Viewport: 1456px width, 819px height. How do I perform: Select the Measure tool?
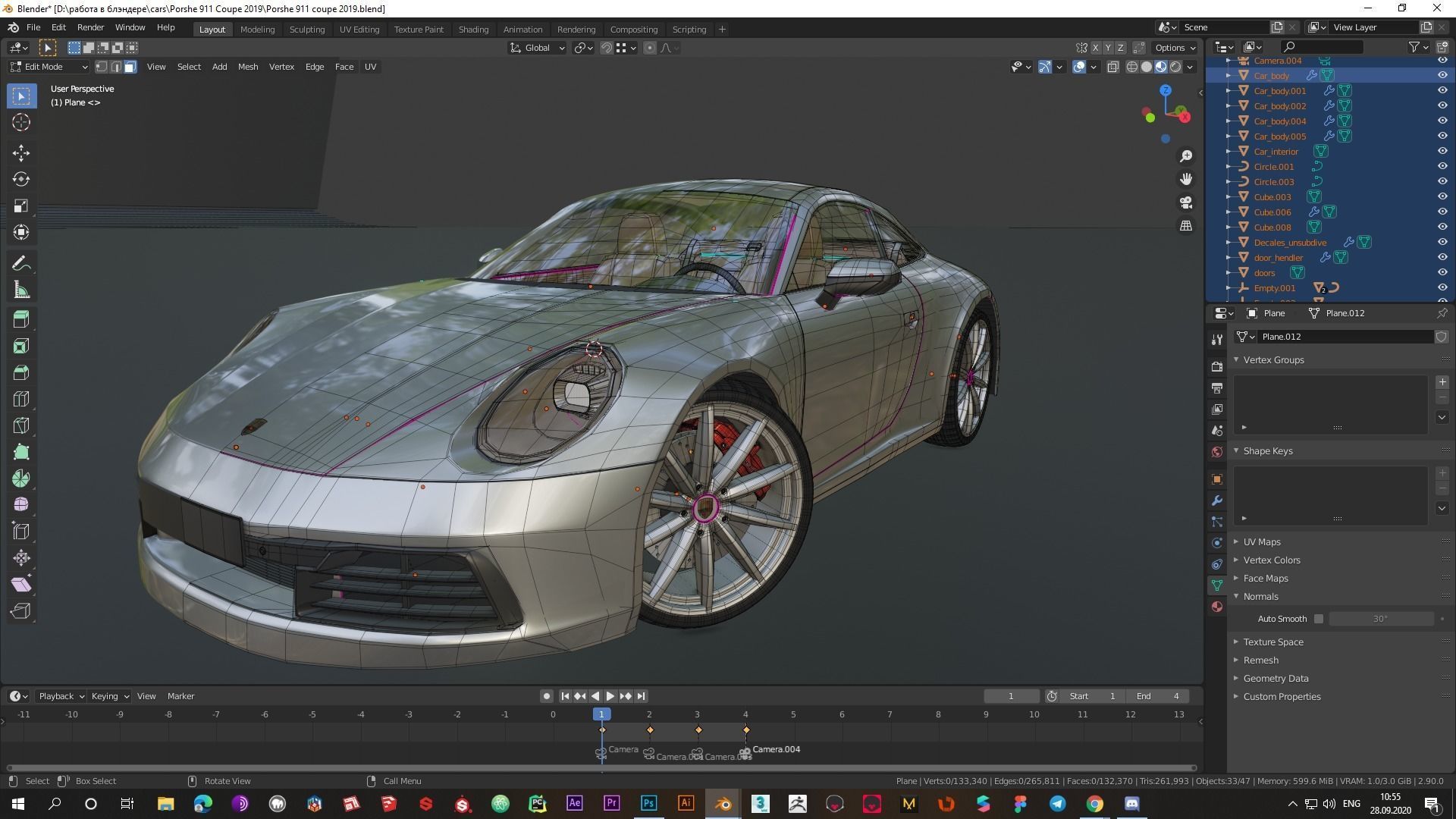[x=21, y=290]
